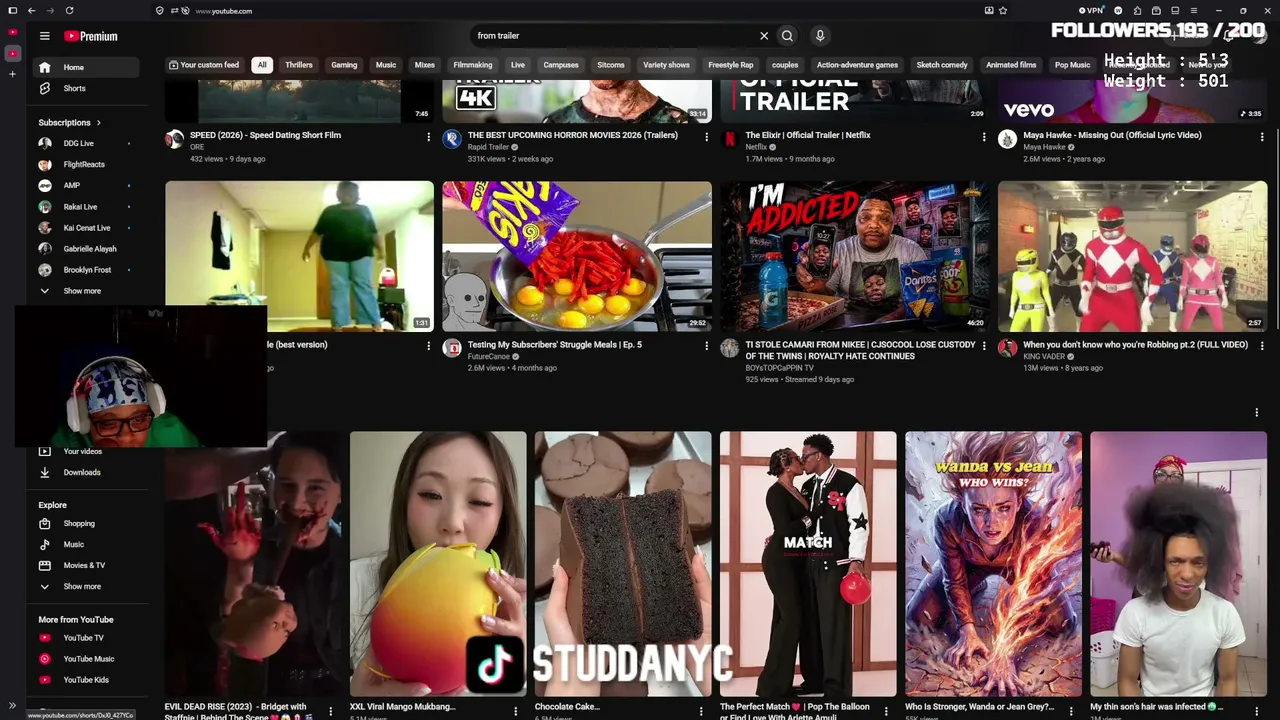Expand the Subscriptions section chevron
1280x720 pixels.
pos(98,123)
